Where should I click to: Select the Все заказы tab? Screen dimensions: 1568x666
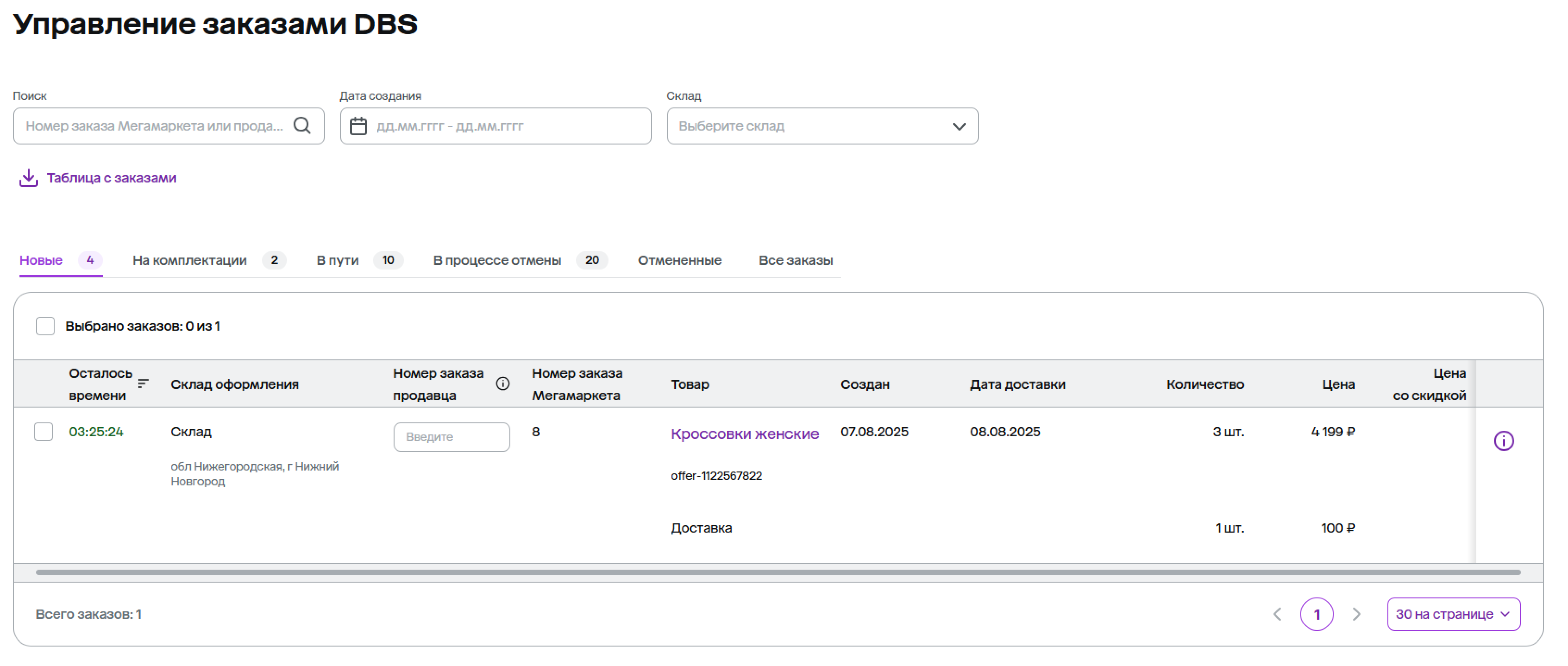pyautogui.click(x=795, y=260)
